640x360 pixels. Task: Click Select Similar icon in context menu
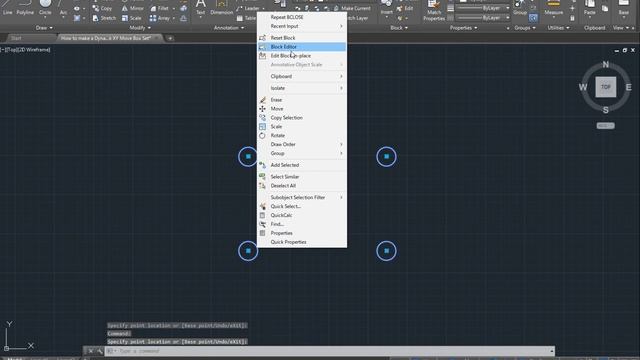[262, 177]
